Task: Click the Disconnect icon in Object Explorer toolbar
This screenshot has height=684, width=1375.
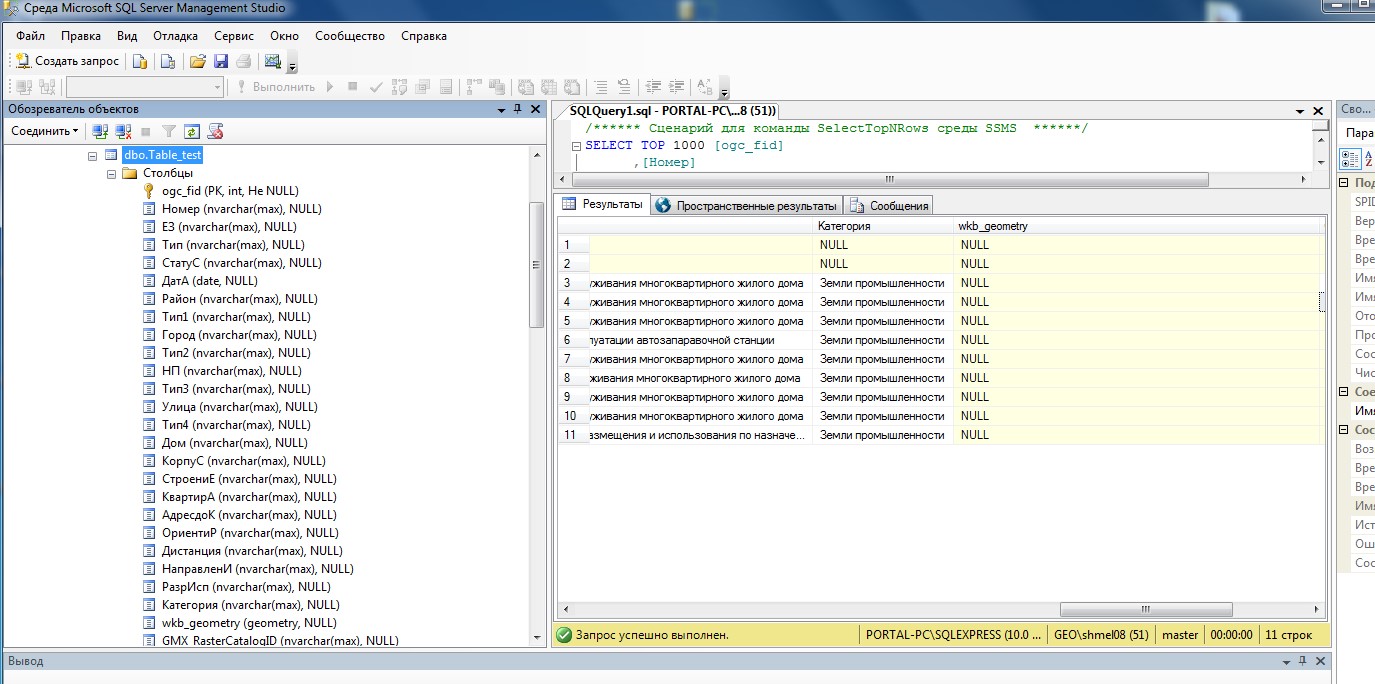Action: tap(123, 130)
